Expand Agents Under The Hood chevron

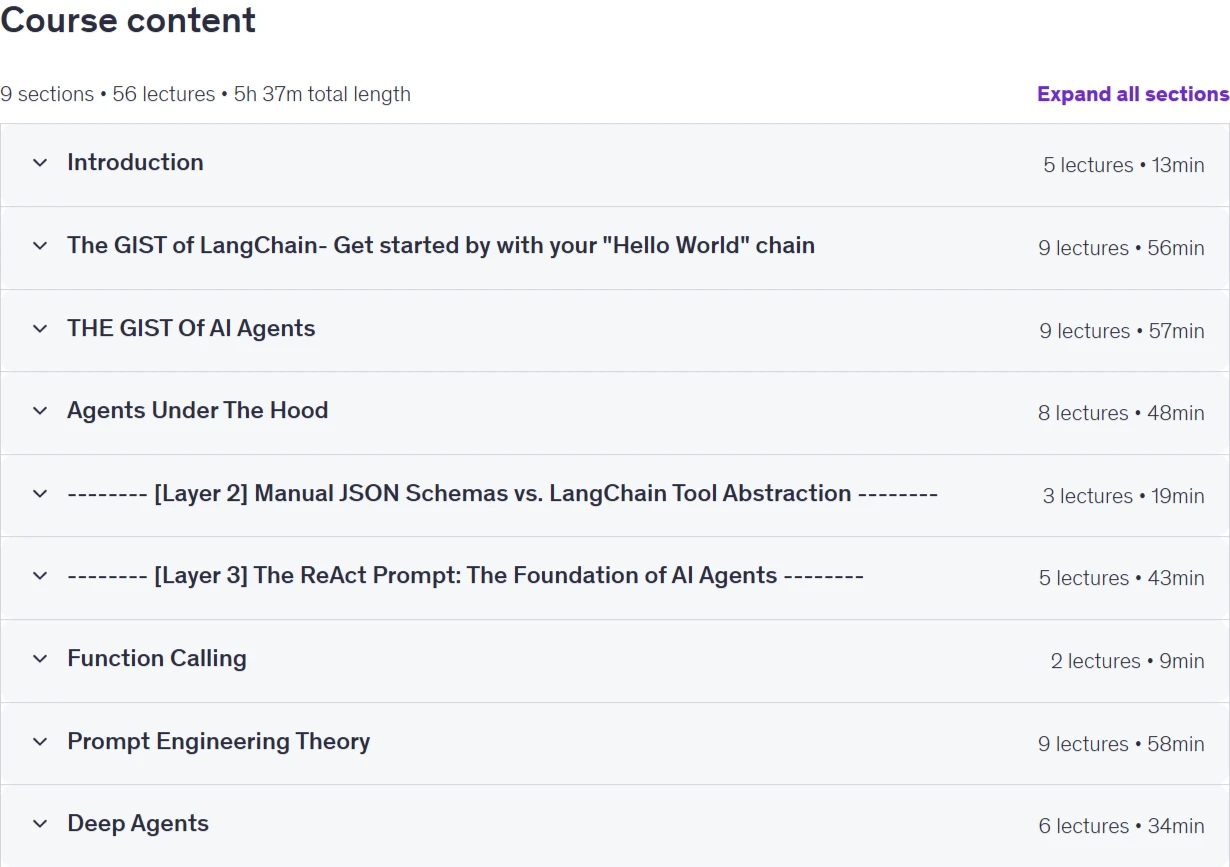40,411
